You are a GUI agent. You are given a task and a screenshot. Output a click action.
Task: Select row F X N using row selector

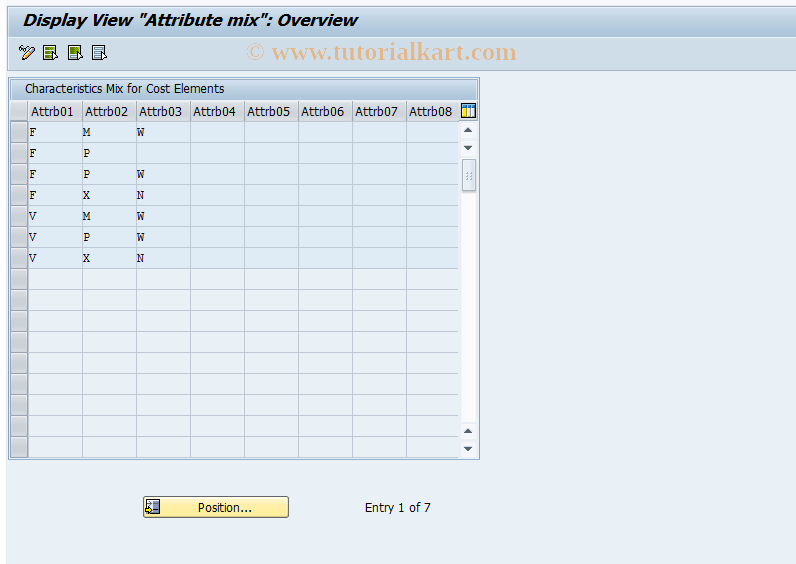point(19,195)
